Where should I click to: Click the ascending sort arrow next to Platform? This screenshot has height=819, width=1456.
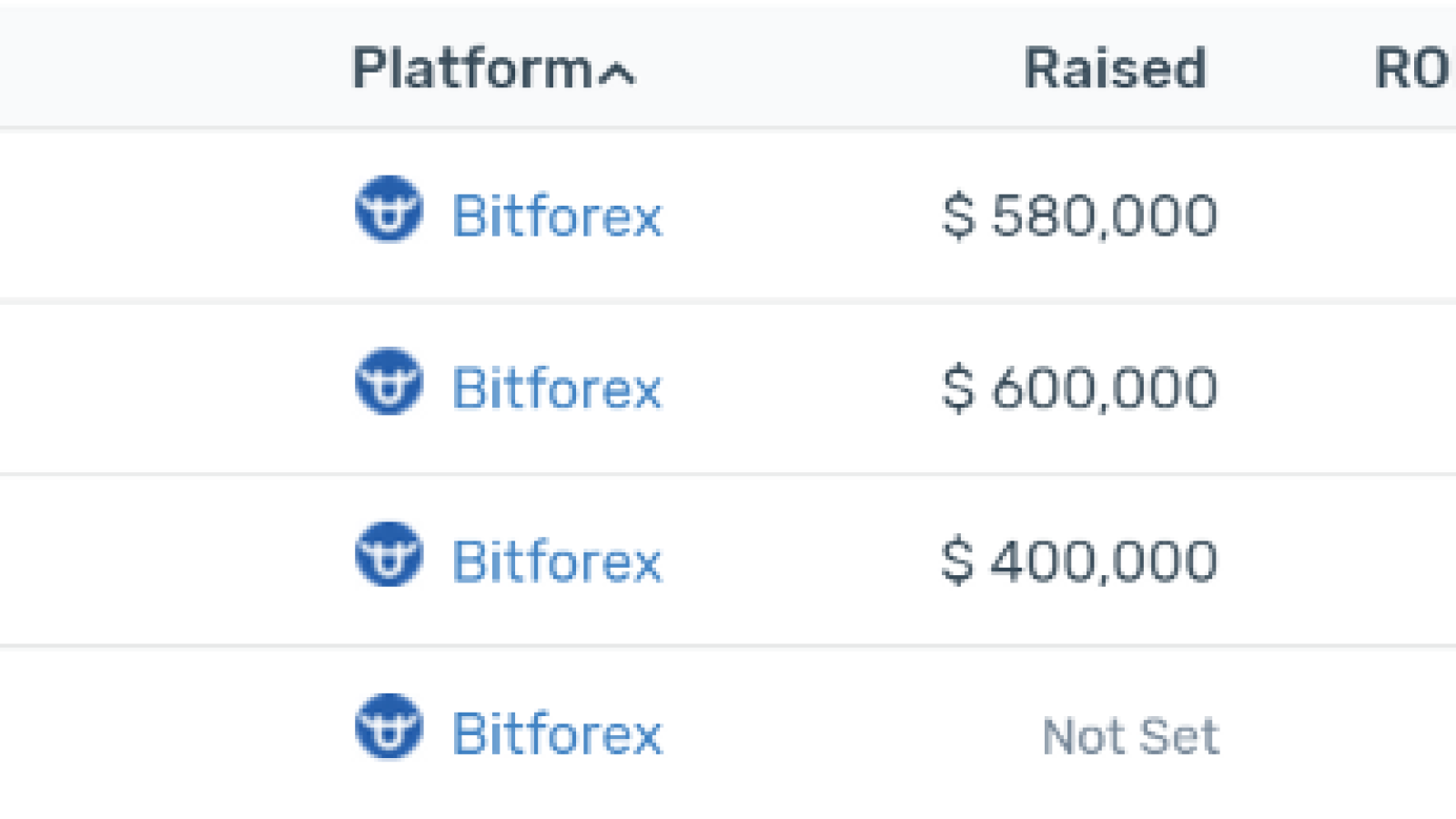click(617, 73)
